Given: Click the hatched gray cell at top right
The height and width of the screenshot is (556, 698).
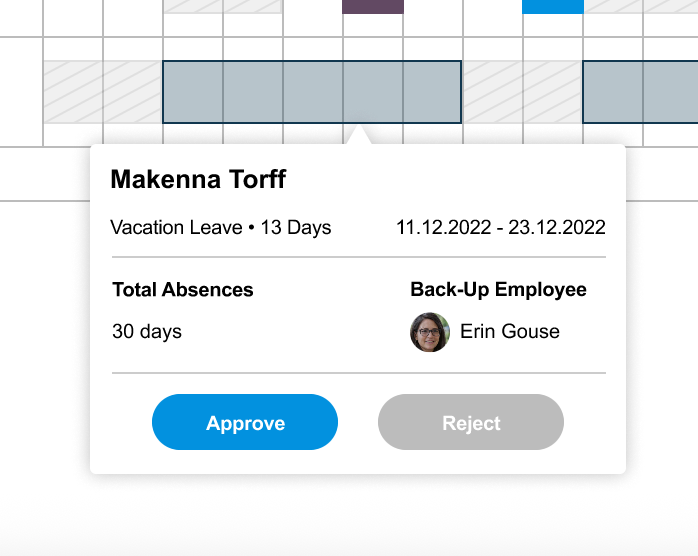Looking at the screenshot, I should [x=641, y=6].
